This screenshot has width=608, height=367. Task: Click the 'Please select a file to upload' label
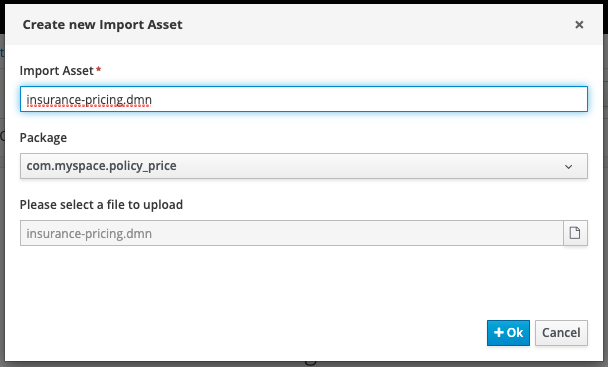tap(101, 204)
